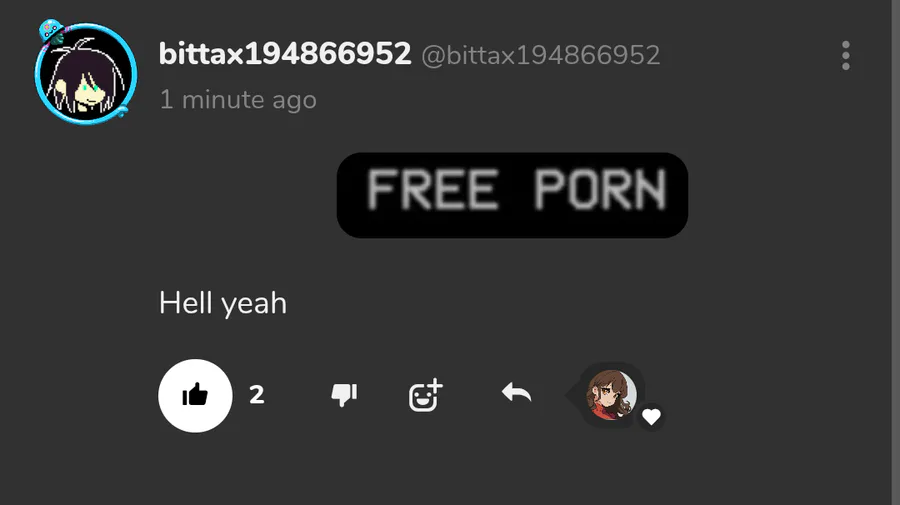Like the comment with the thumbs-up button

[195, 395]
